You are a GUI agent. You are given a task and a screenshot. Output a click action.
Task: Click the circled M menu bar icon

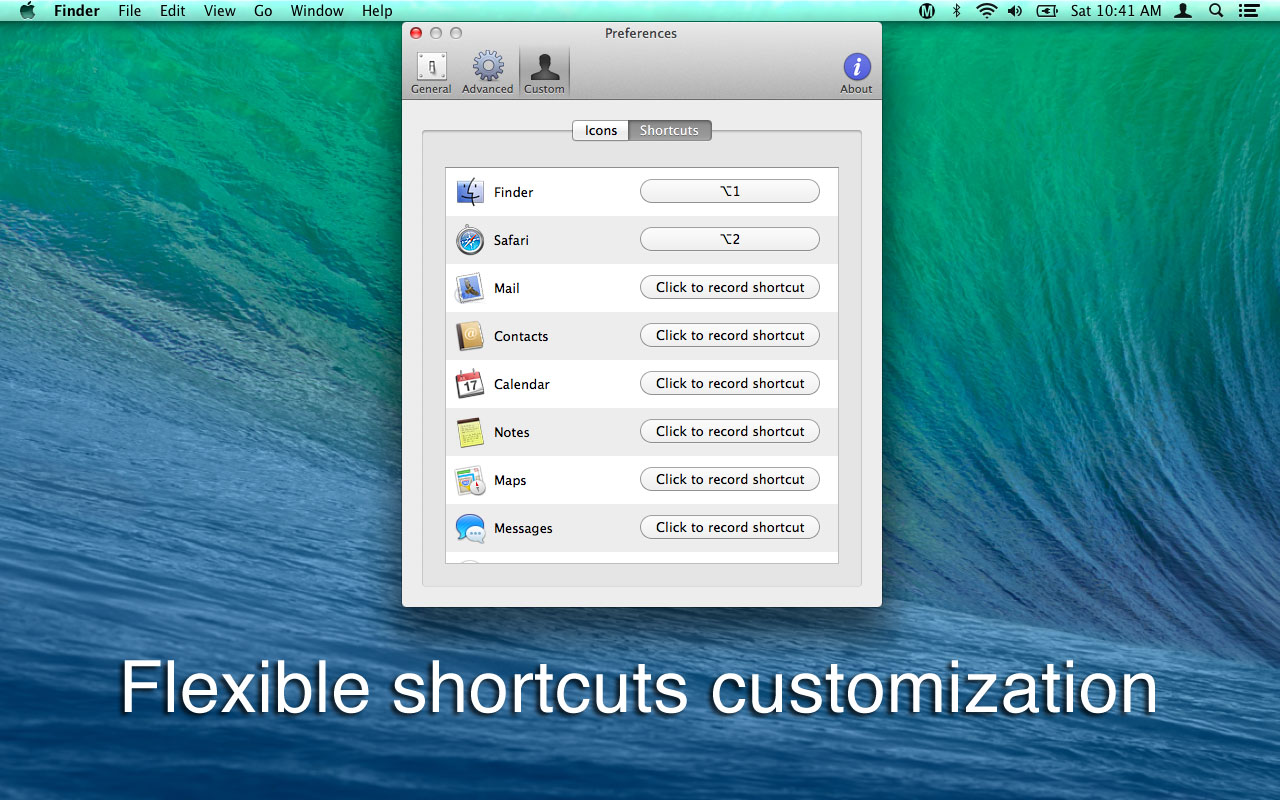point(927,11)
